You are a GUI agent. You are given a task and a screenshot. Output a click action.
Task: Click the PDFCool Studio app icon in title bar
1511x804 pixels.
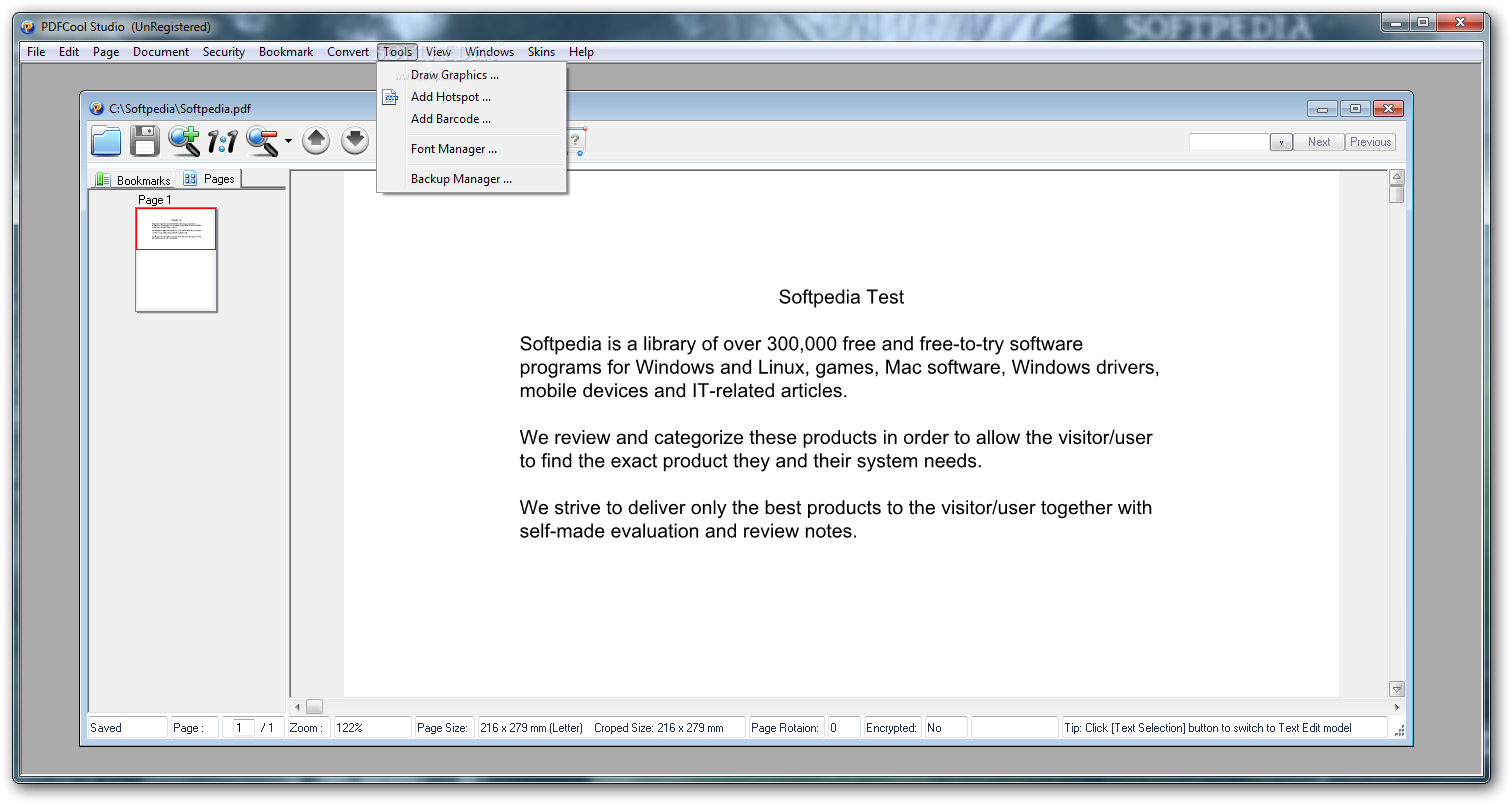click(x=30, y=27)
